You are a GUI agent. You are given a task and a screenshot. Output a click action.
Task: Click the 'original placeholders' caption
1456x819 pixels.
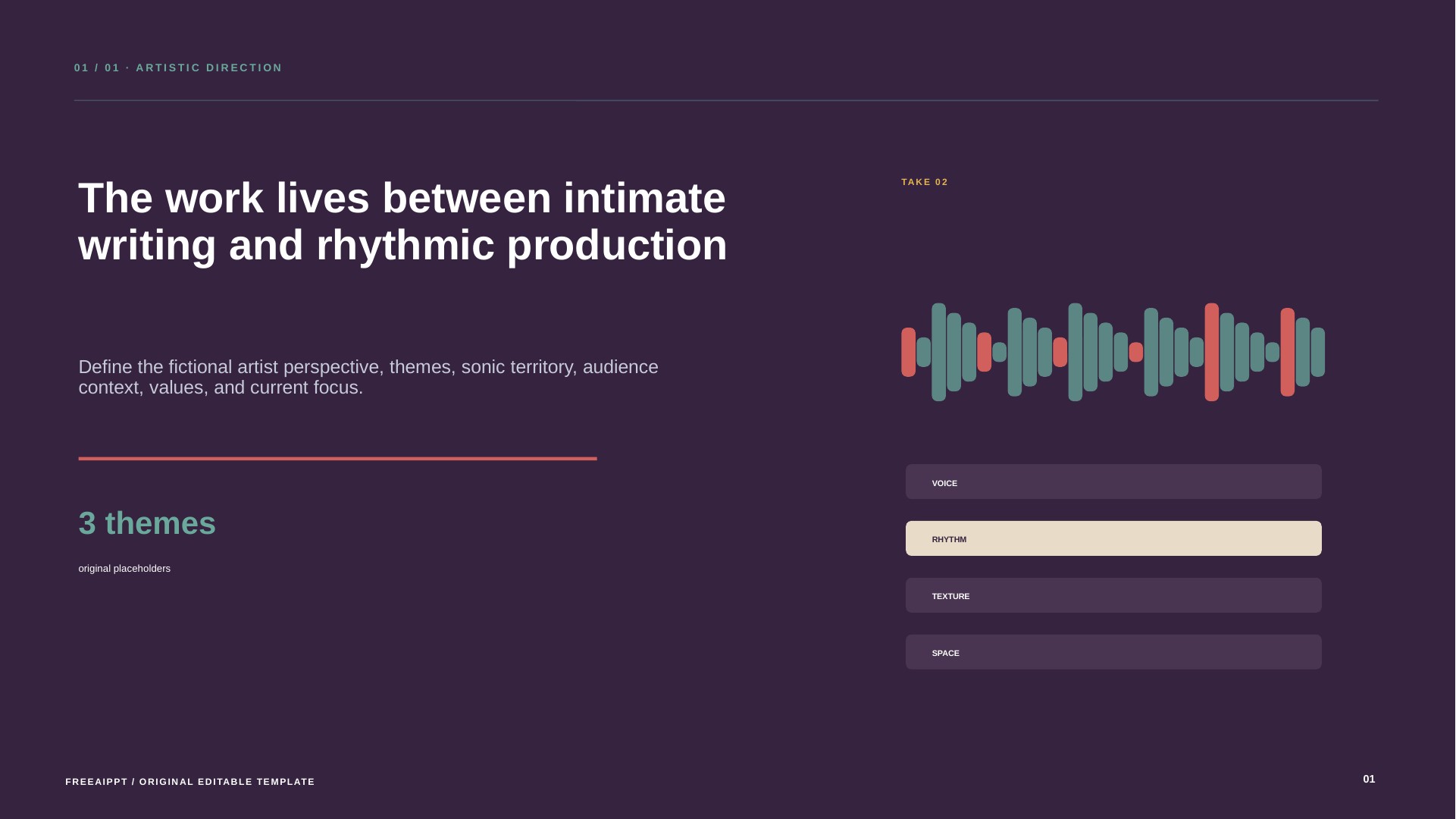(124, 569)
